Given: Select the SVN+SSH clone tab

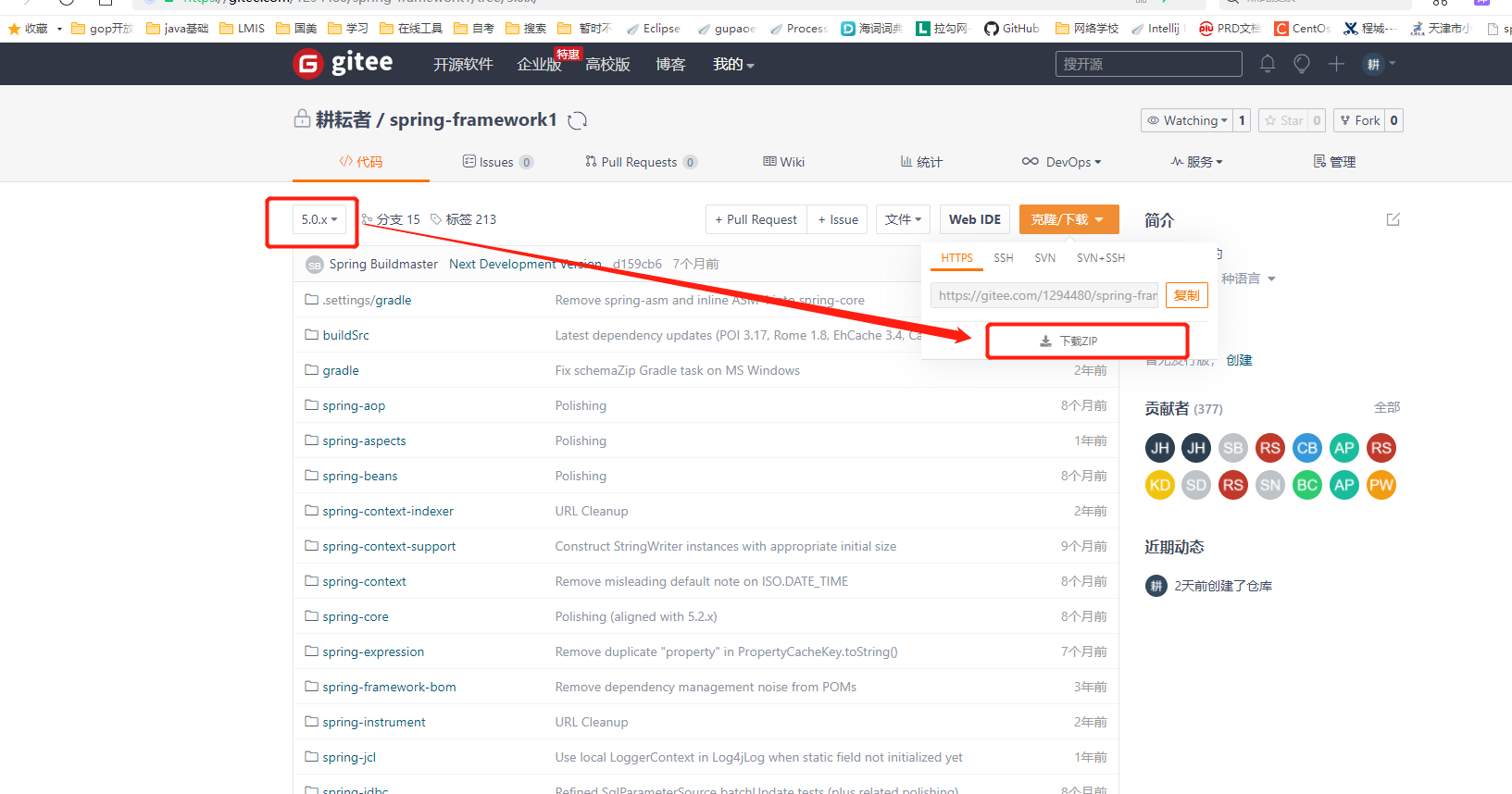Looking at the screenshot, I should [x=1101, y=258].
